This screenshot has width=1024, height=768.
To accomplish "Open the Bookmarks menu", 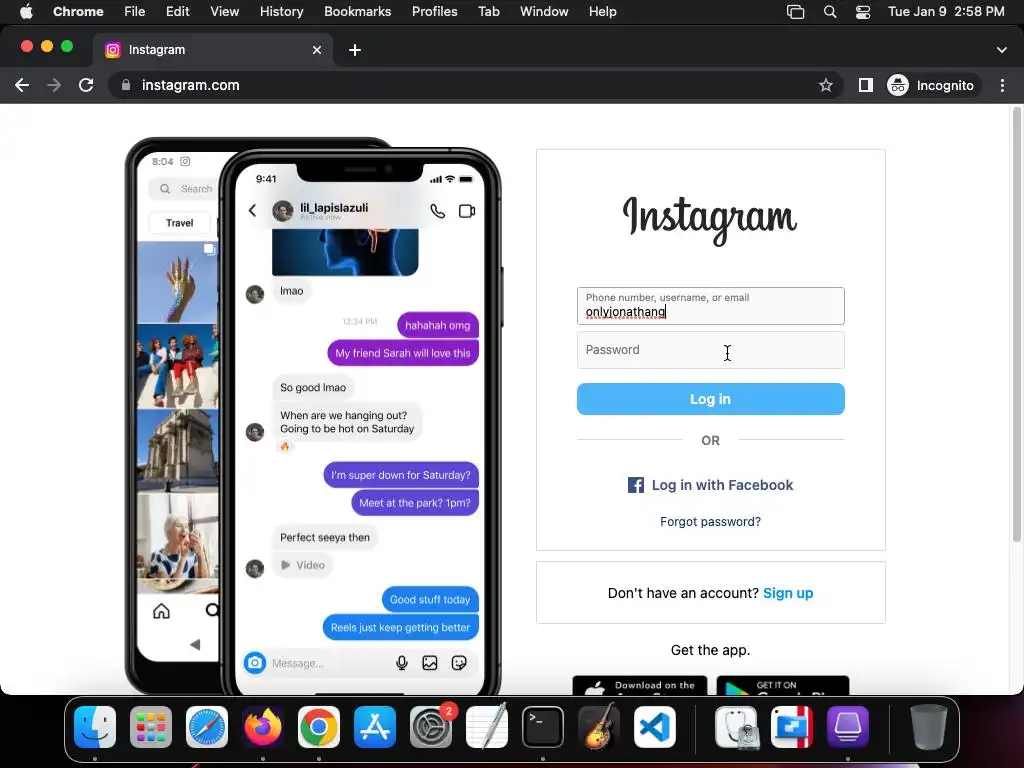I will point(357,11).
